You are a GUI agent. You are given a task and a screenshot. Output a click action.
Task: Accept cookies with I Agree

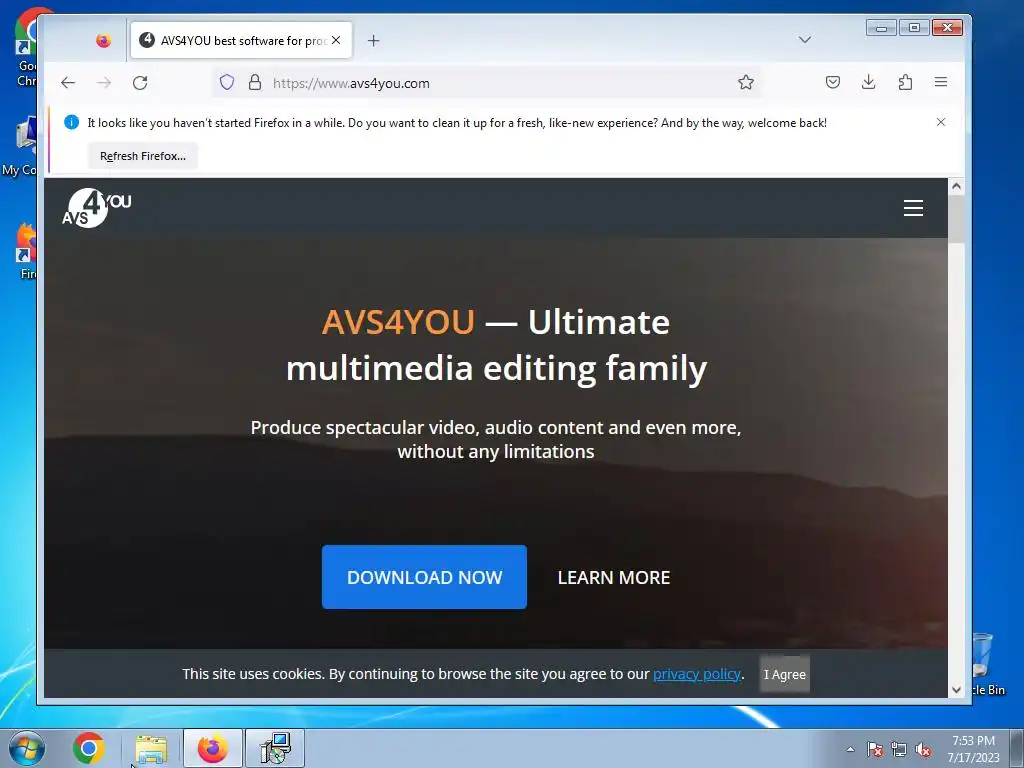click(x=785, y=675)
